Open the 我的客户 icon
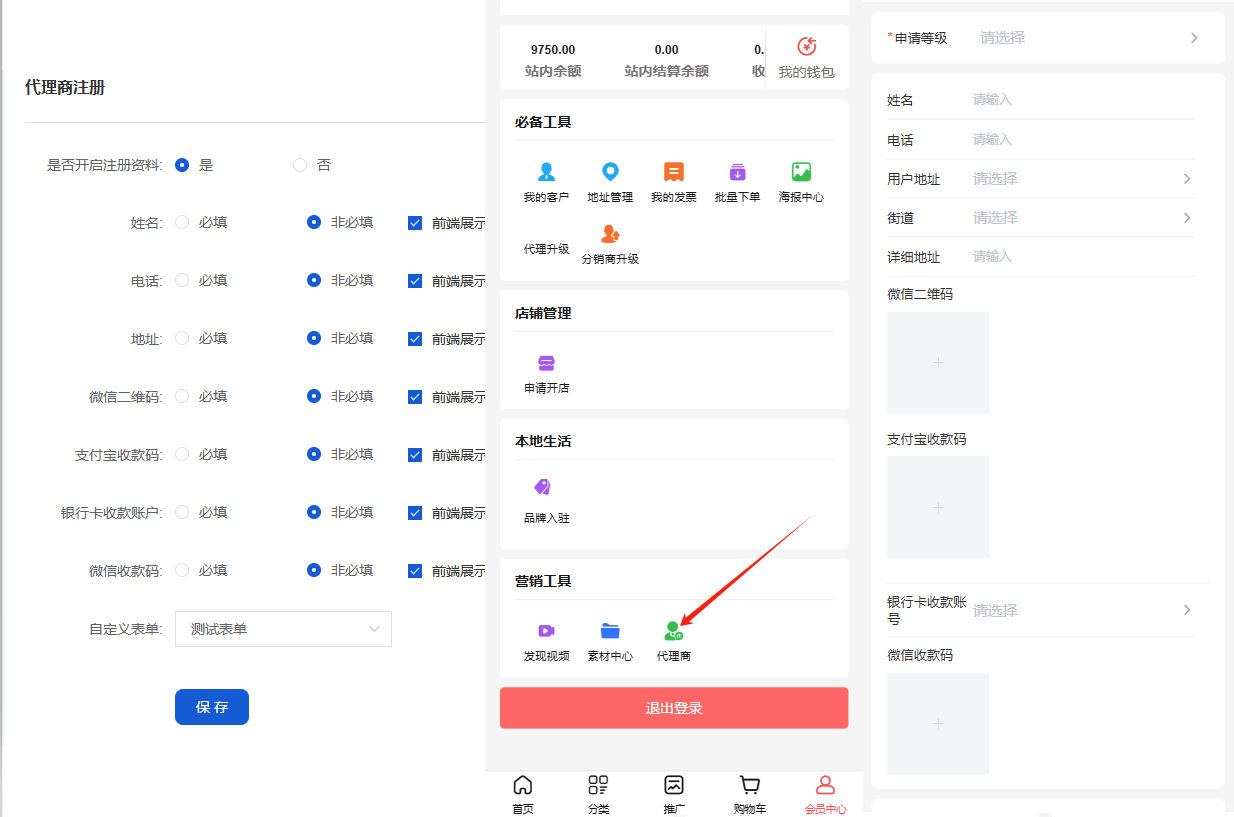Screen dimensions: 1234x817 coord(546,173)
